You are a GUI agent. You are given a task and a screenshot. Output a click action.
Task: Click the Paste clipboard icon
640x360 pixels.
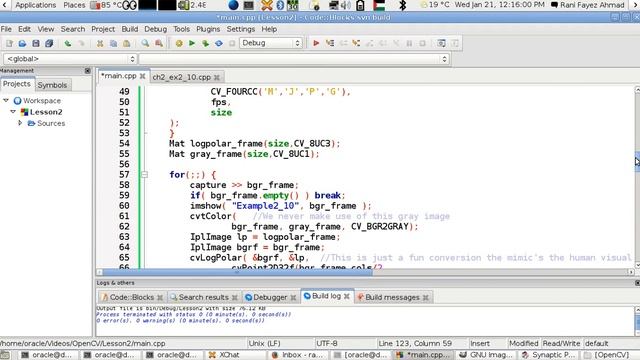[x=127, y=43]
